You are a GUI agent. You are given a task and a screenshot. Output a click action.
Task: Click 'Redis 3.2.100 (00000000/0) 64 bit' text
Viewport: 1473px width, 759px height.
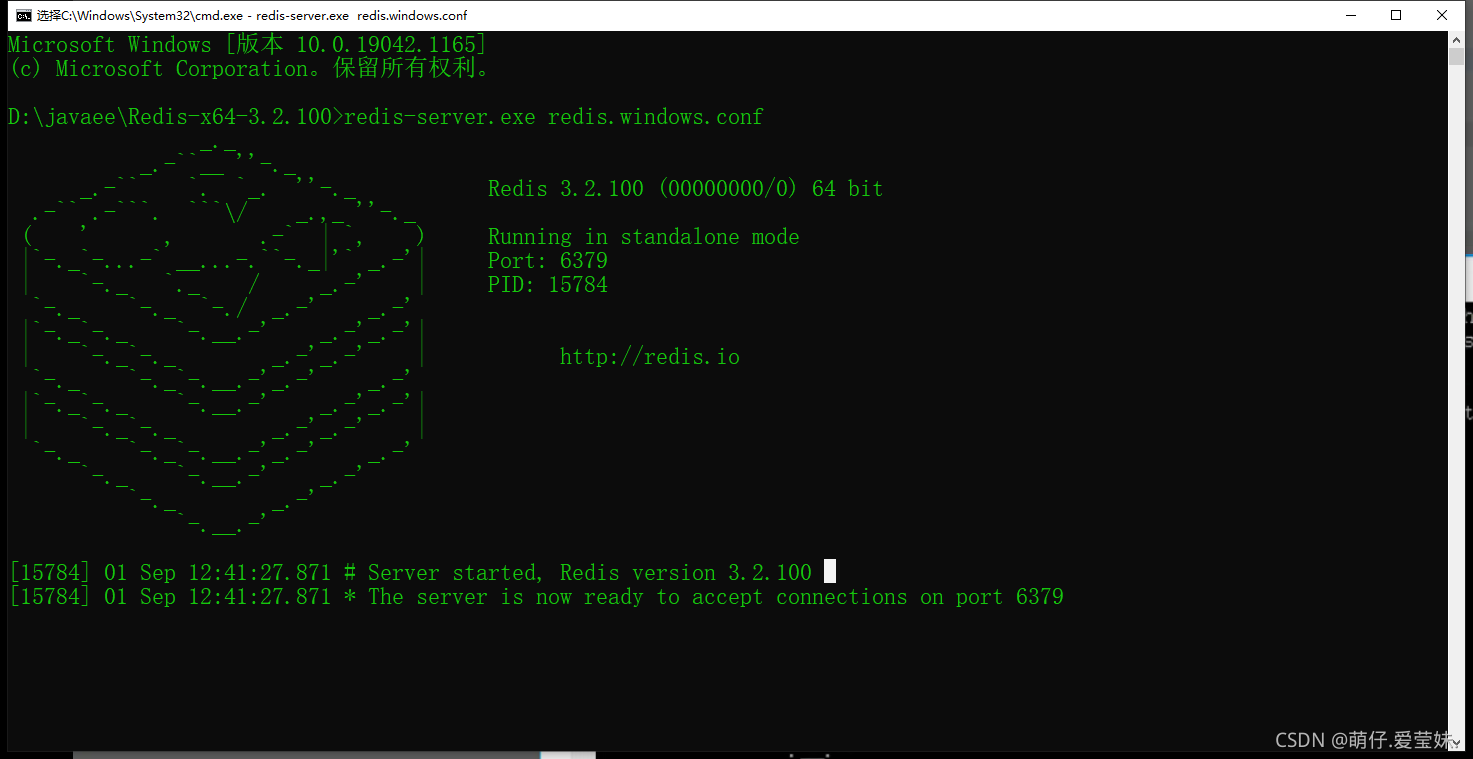coord(686,189)
